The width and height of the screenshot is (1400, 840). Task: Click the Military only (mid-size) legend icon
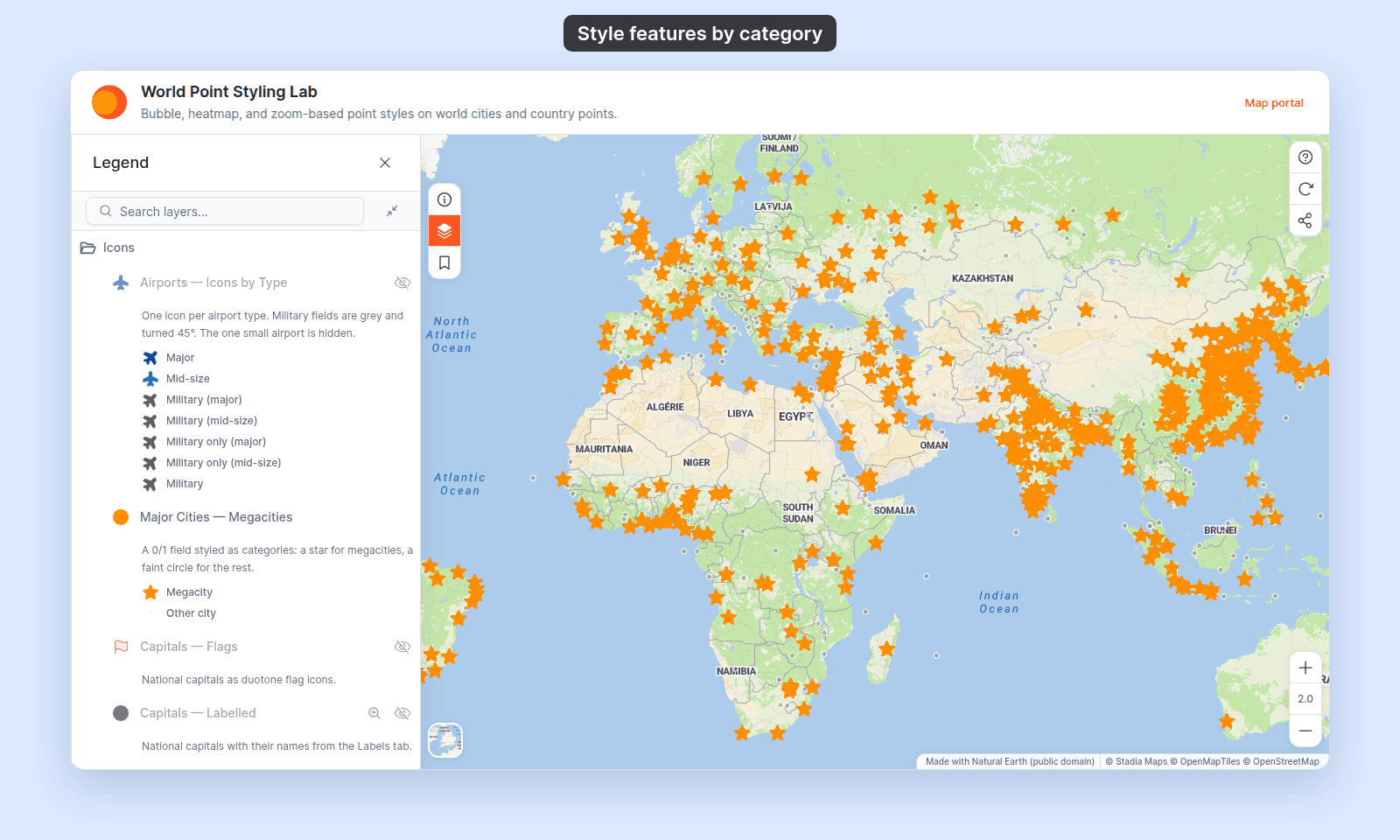point(150,463)
